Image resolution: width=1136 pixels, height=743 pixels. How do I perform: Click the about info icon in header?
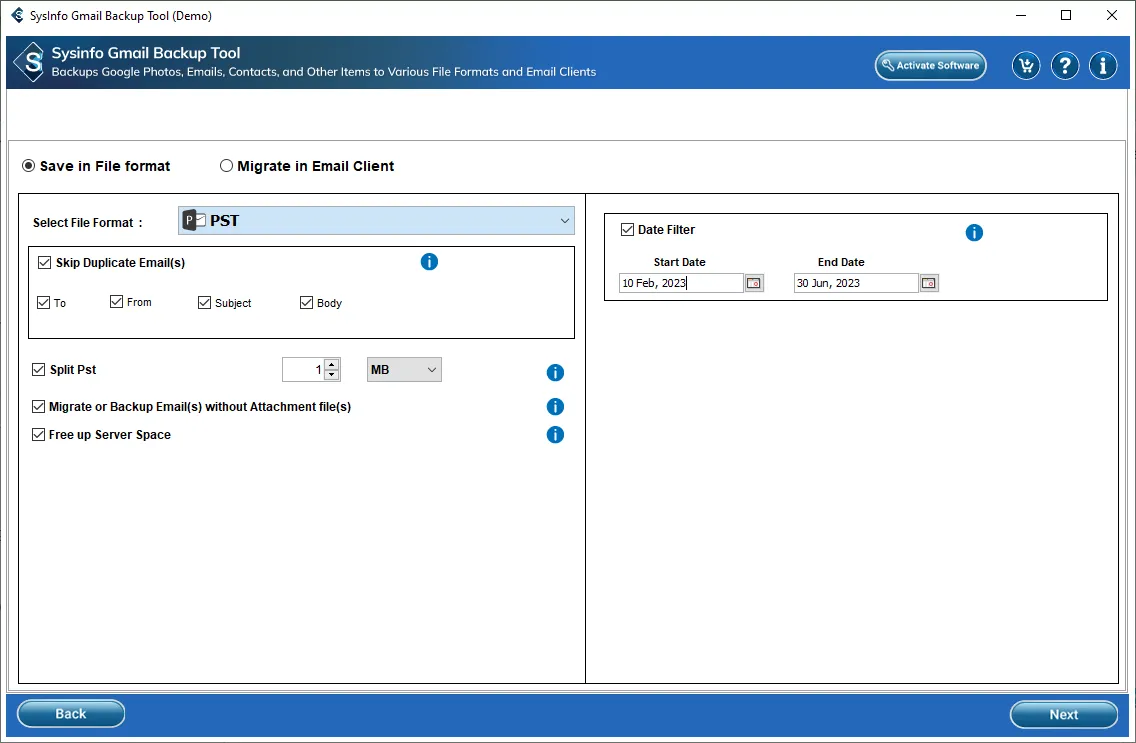point(1103,66)
